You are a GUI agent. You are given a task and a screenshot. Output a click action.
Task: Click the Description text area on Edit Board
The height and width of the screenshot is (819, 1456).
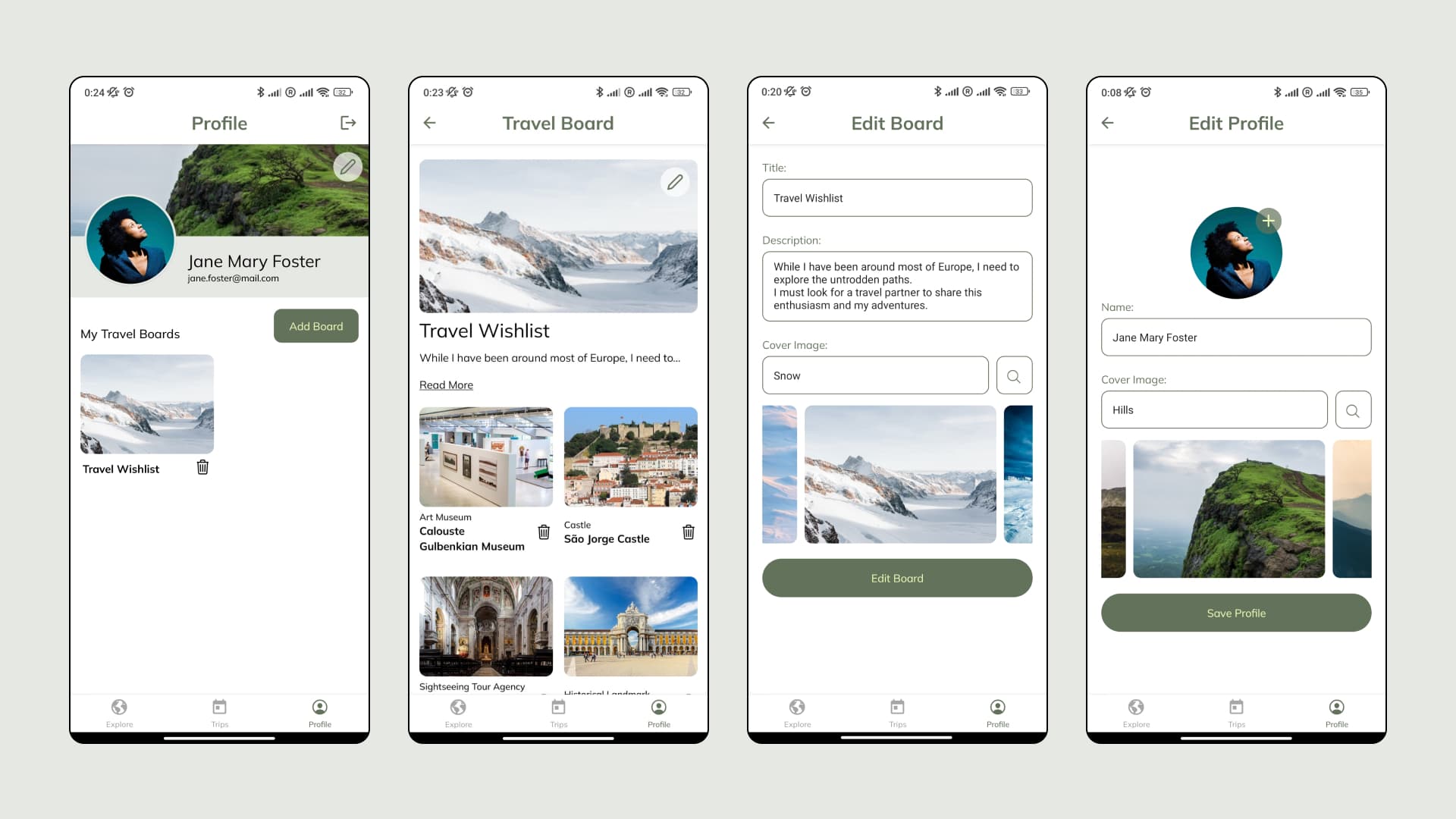click(x=897, y=286)
